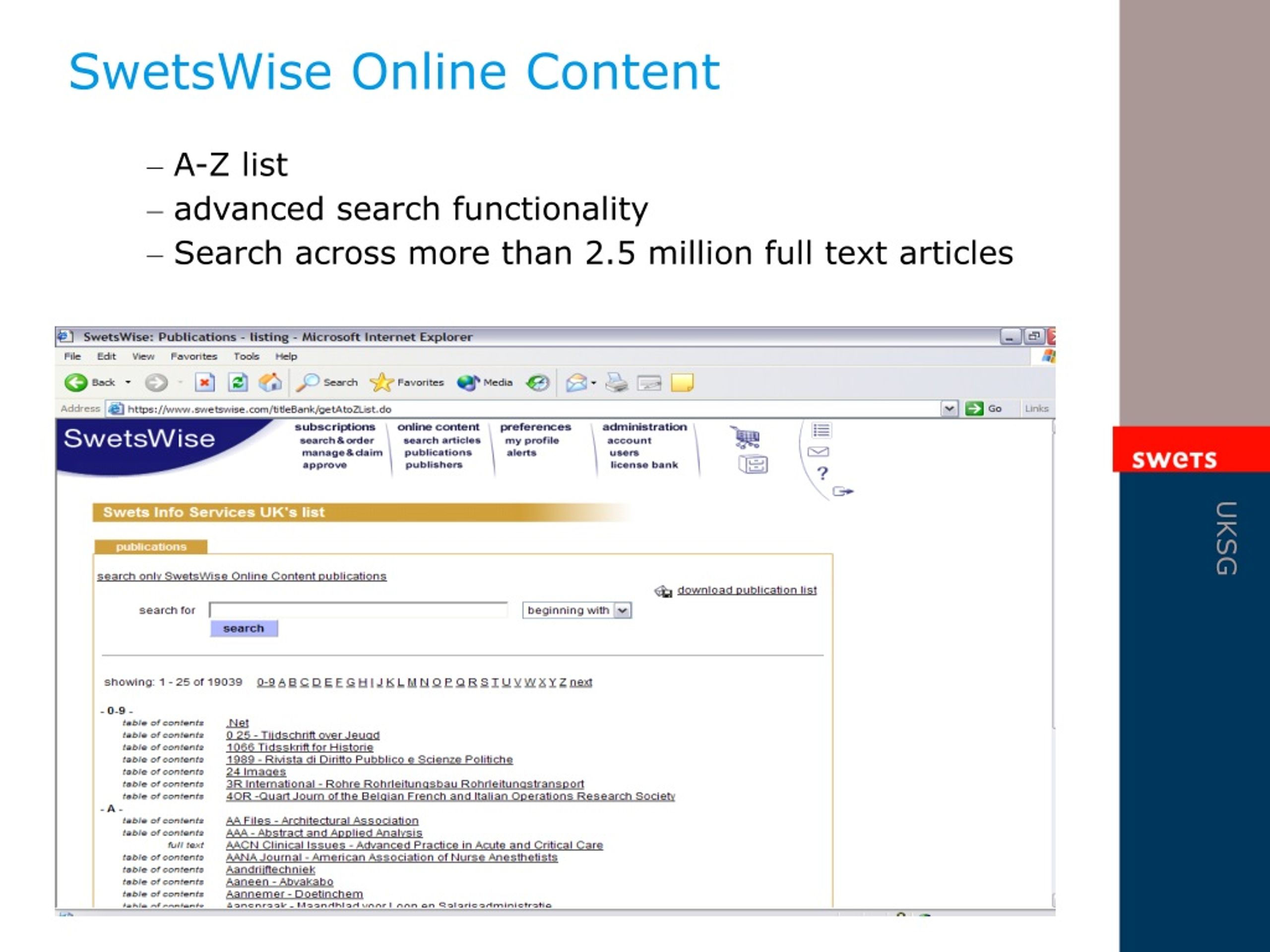Screen dimensions: 1270x952
Task: Click the download icon beside download publication list
Action: 663,591
